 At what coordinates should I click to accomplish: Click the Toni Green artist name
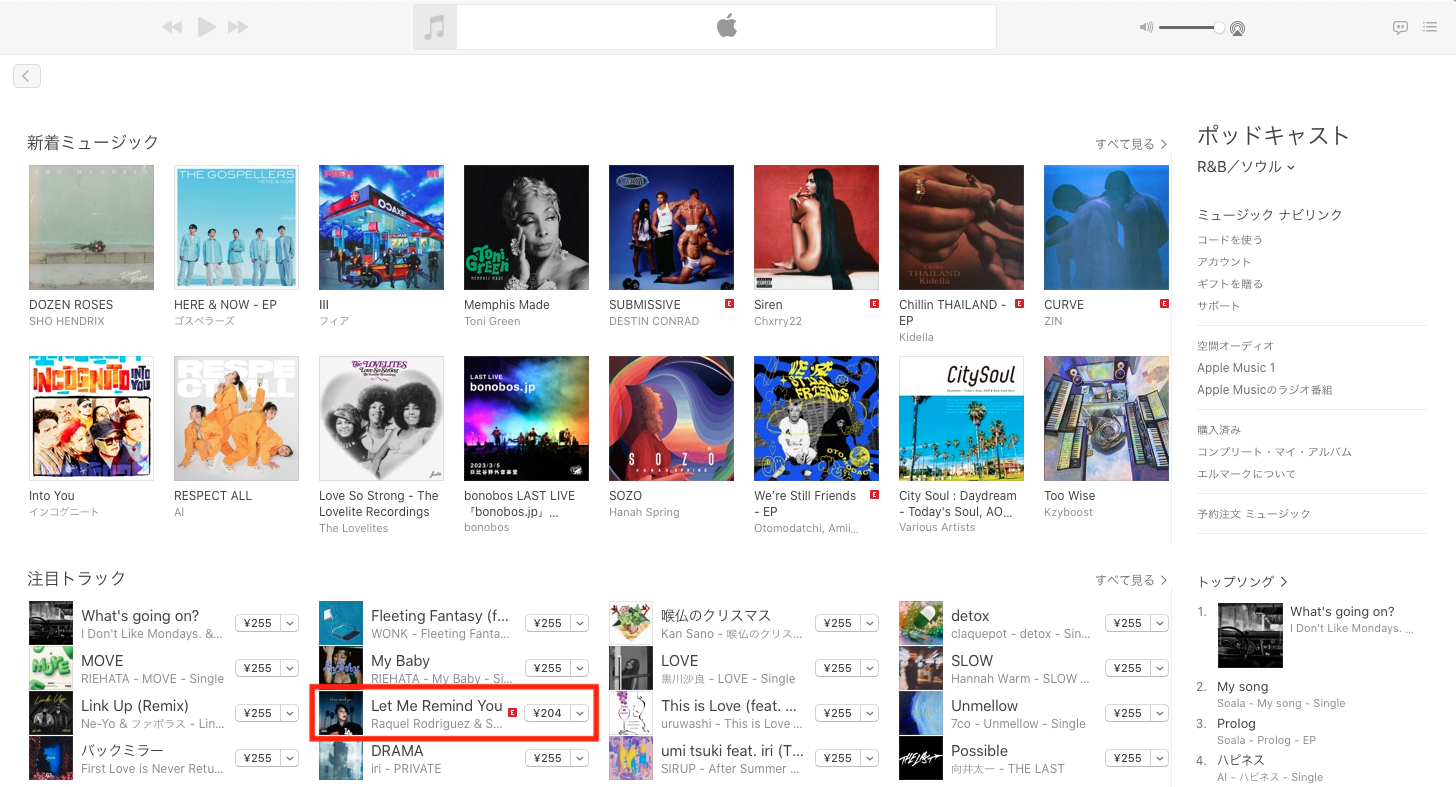point(494,321)
